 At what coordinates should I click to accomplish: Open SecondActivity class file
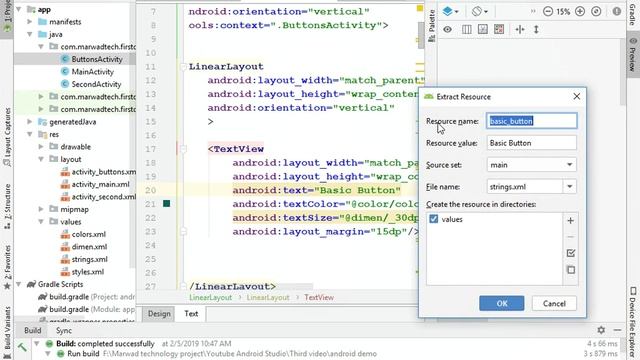(96, 84)
